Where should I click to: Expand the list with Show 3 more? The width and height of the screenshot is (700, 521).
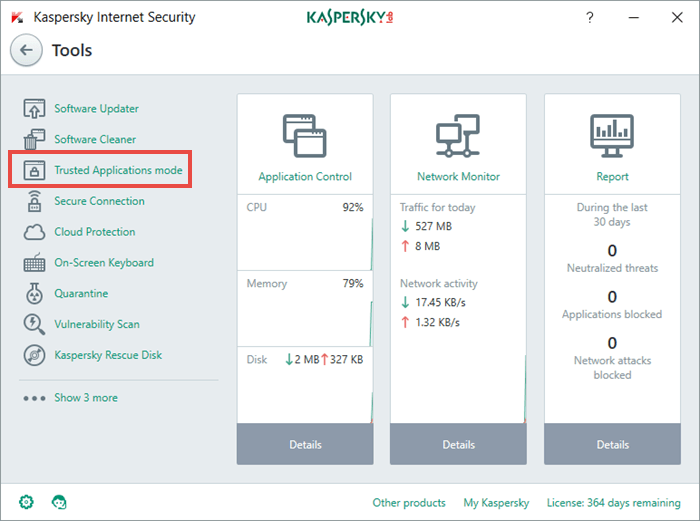(x=86, y=398)
